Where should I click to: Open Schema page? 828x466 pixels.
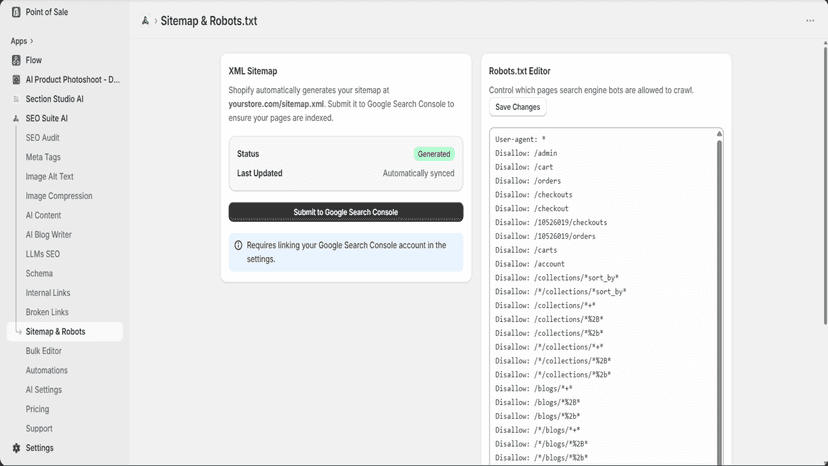39,274
